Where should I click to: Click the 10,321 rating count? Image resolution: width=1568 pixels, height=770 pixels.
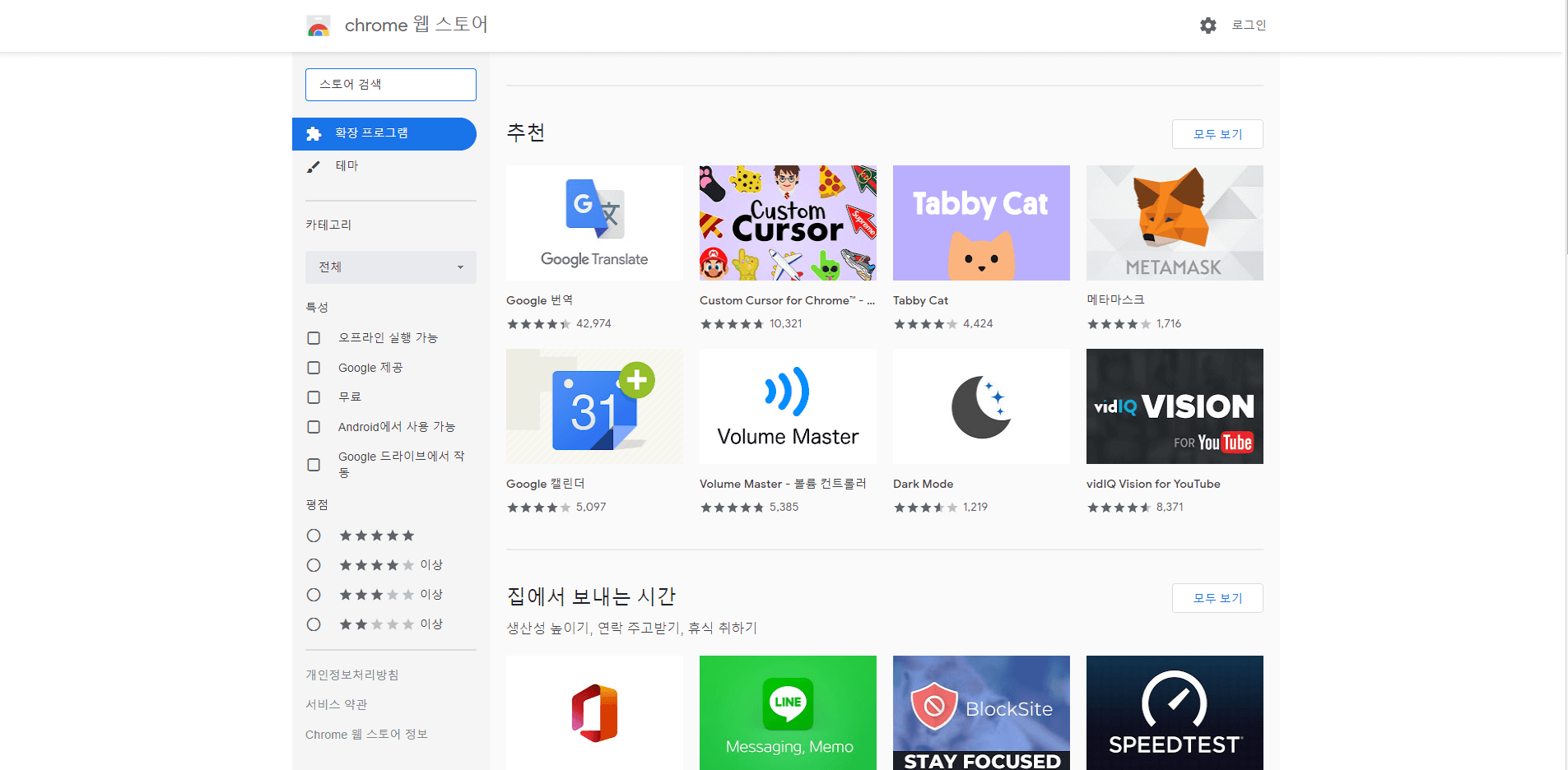(785, 324)
